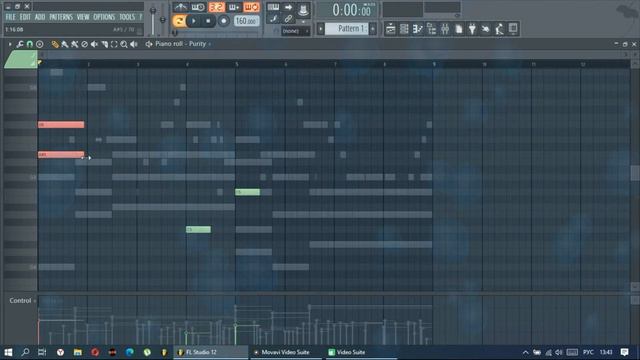Screen dimensions: 640x360
Task: Open piano roll tools wrench menu
Action: (20, 44)
